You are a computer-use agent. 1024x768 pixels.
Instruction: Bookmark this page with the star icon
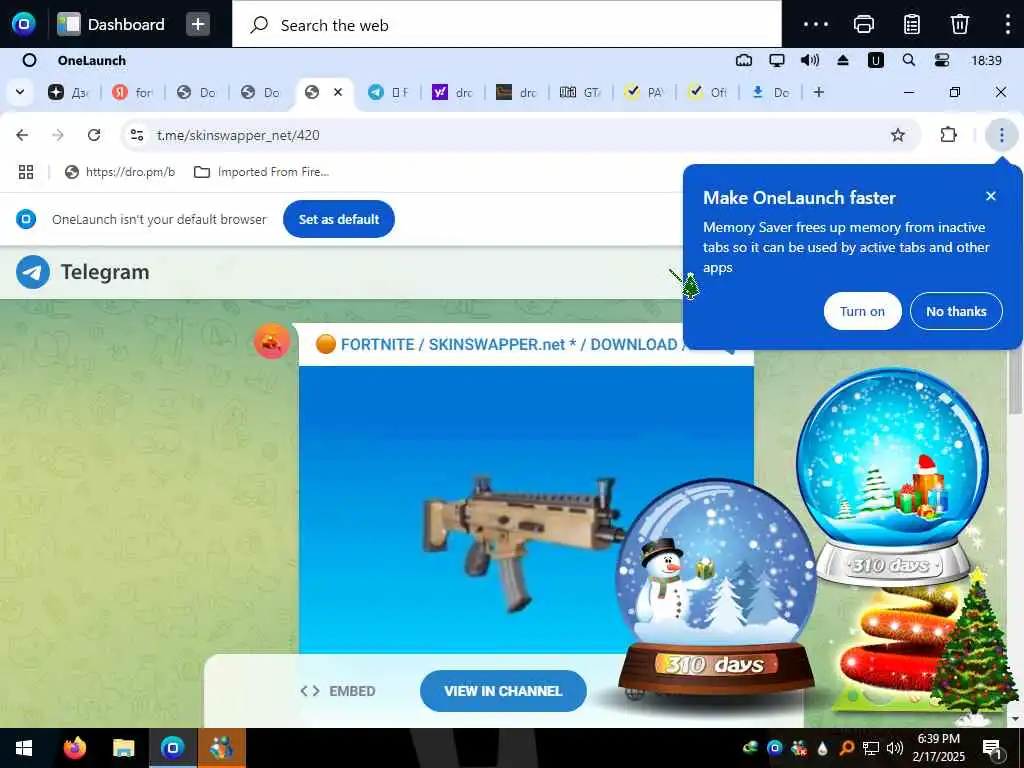[898, 135]
